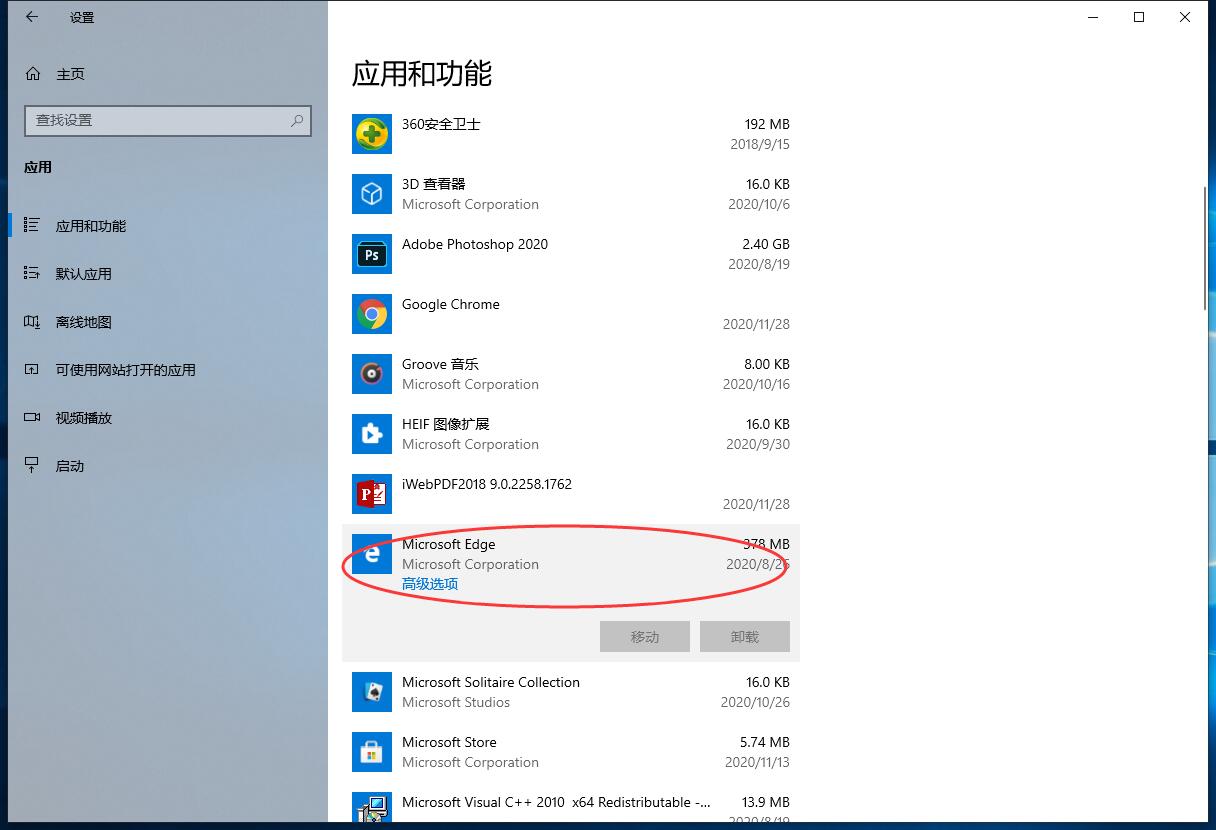The height and width of the screenshot is (830, 1216).
Task: Click the iWebPDF2018 icon
Action: click(372, 494)
